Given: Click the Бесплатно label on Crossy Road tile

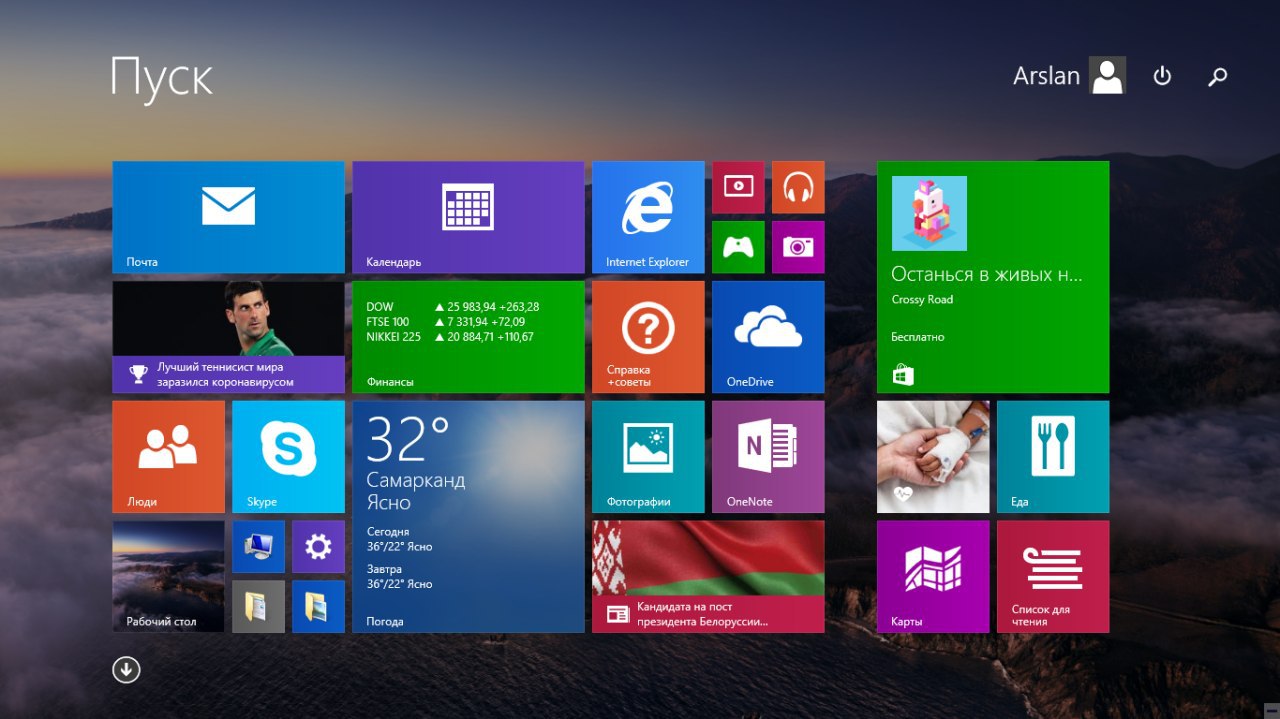Looking at the screenshot, I should tap(918, 337).
